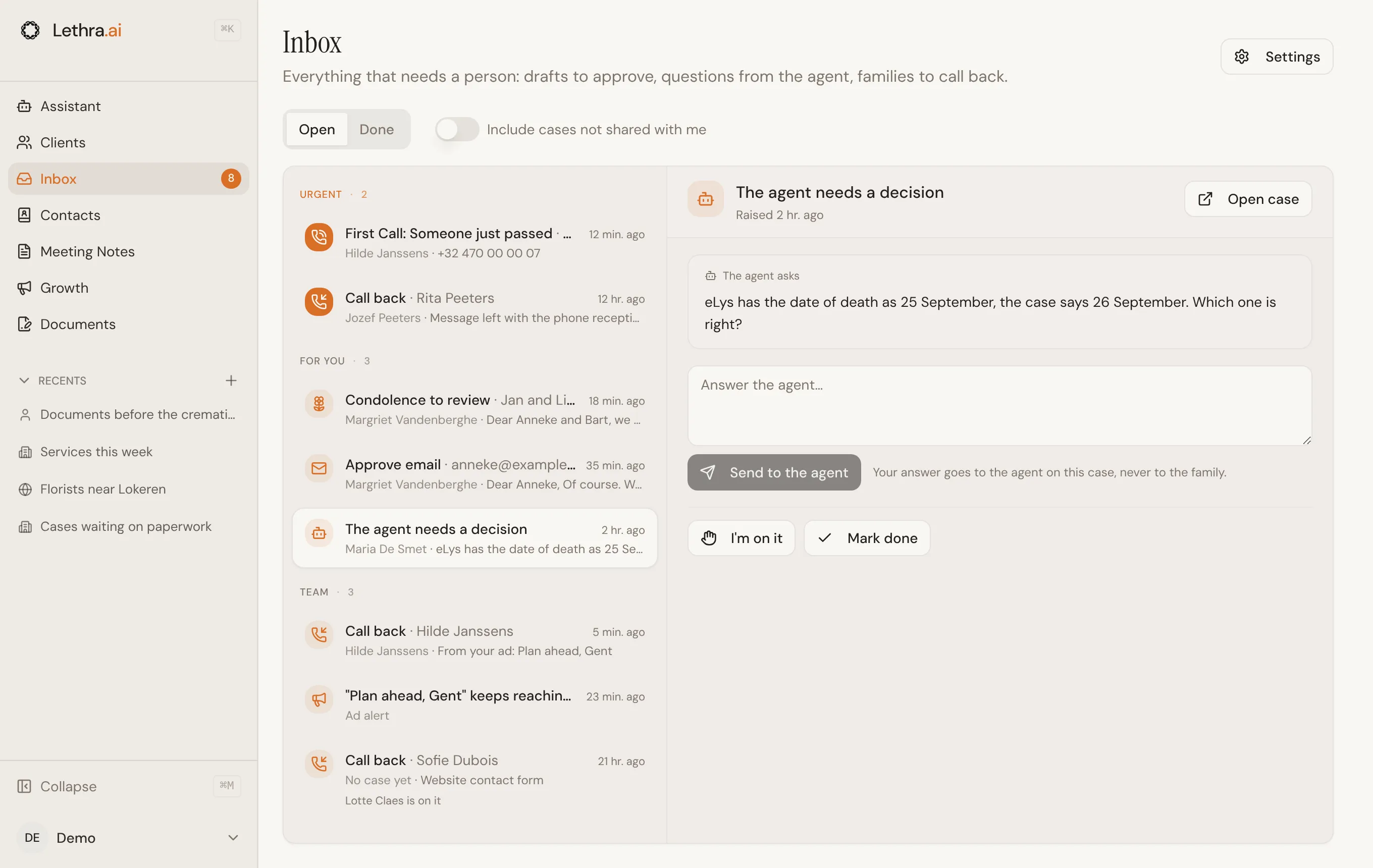Select the Meeting Notes document icon
Screen dimensions: 1373x868
coord(24,251)
